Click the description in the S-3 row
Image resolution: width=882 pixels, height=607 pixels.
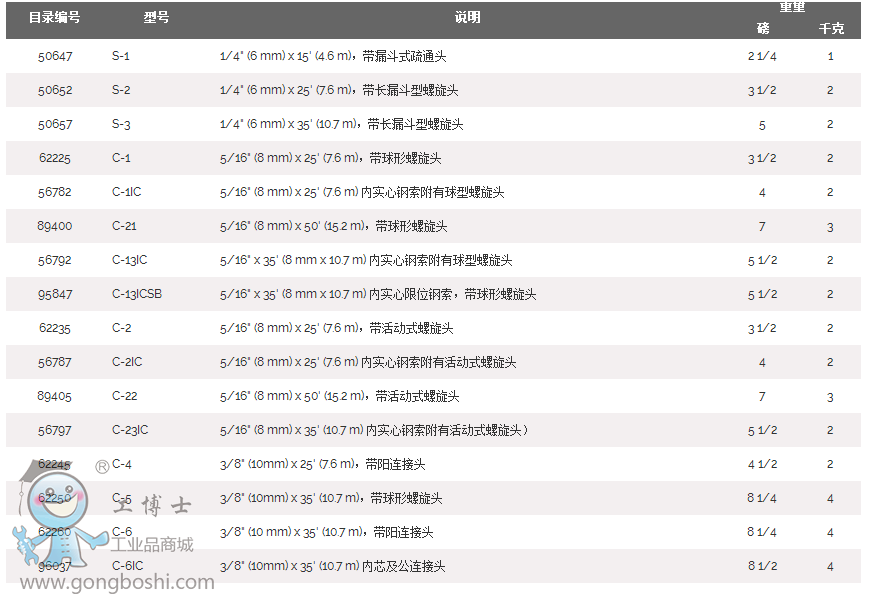[x=341, y=124]
